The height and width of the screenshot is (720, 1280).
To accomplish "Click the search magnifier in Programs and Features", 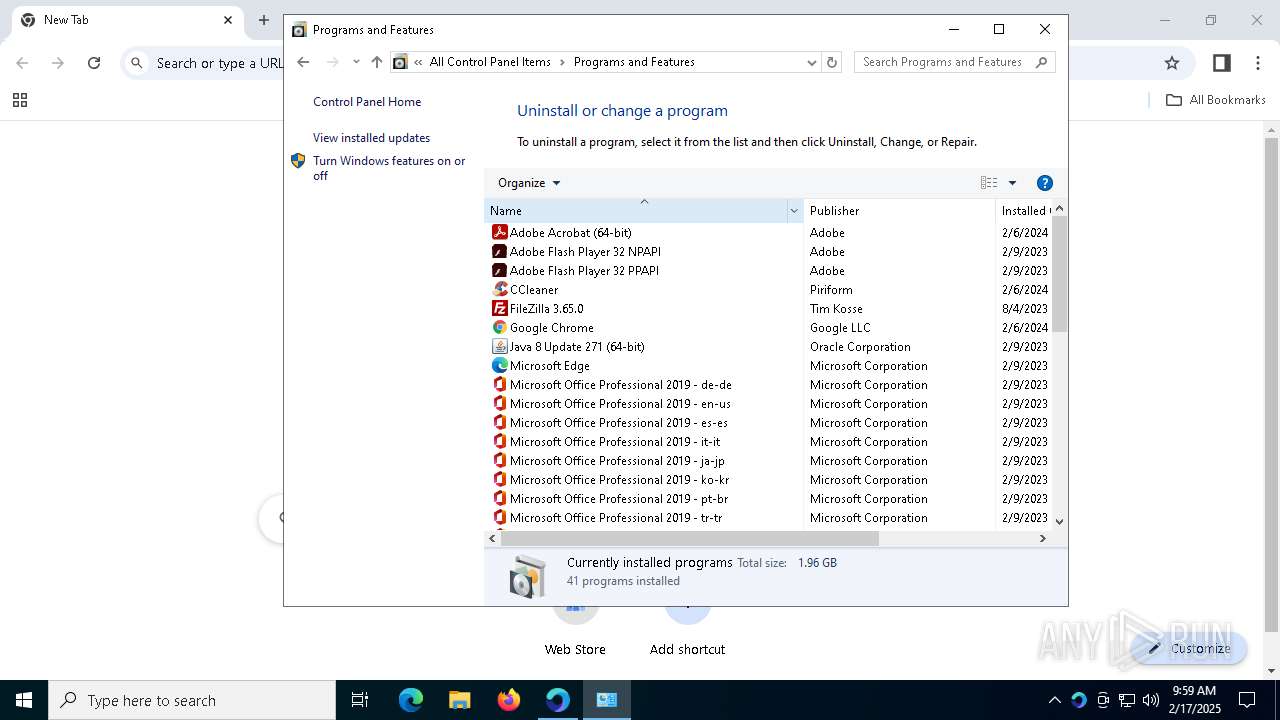I will point(1041,62).
